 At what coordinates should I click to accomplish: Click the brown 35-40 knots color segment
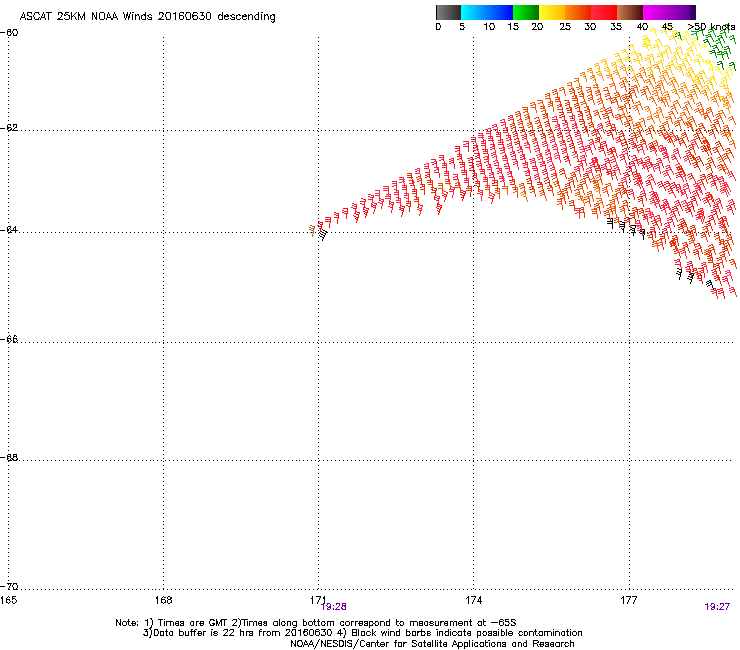click(x=630, y=12)
